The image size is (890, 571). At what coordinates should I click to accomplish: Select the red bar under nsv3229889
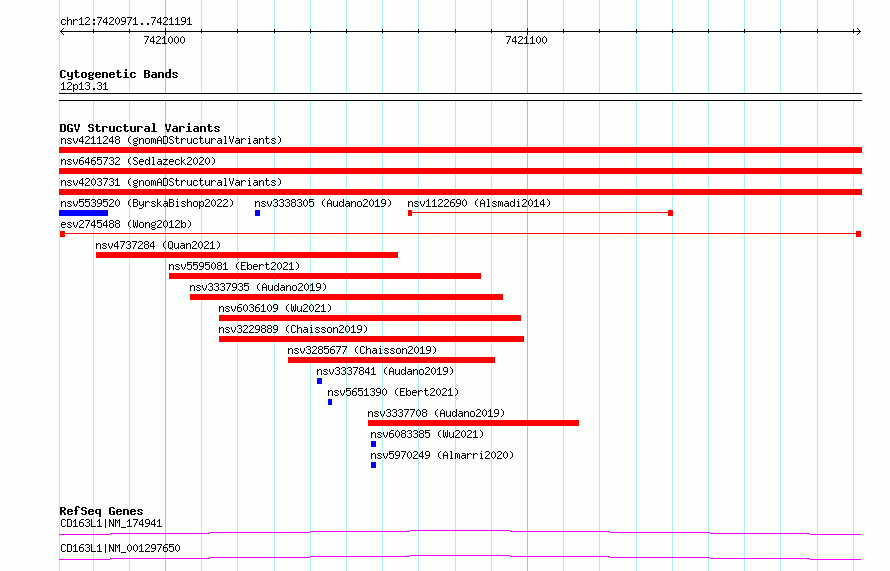(x=371, y=339)
